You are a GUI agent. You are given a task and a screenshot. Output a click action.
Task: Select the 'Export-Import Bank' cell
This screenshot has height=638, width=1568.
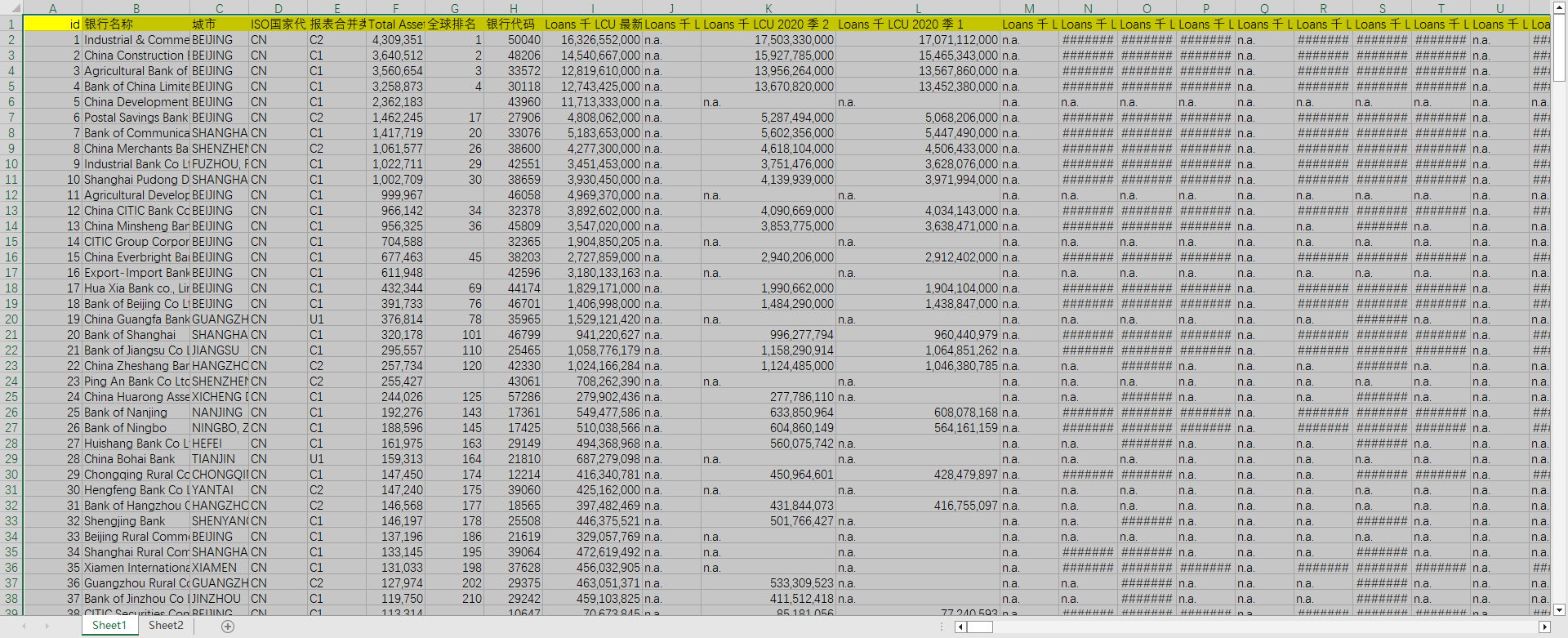click(136, 272)
